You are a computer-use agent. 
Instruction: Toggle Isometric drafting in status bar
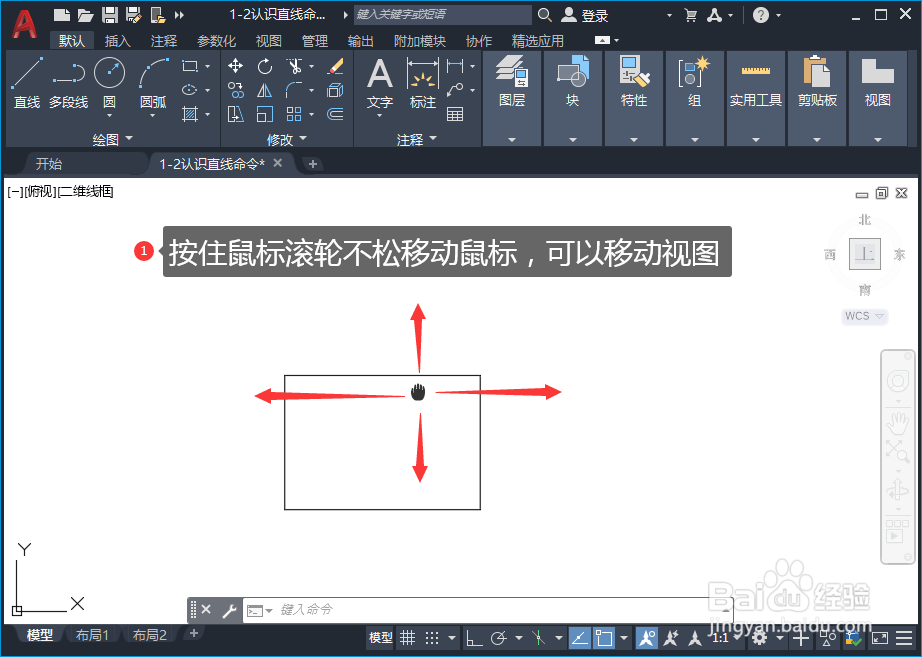539,638
